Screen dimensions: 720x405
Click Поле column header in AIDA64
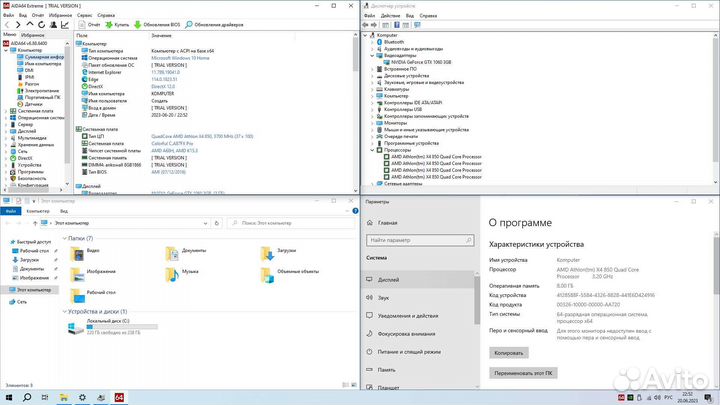pos(82,36)
